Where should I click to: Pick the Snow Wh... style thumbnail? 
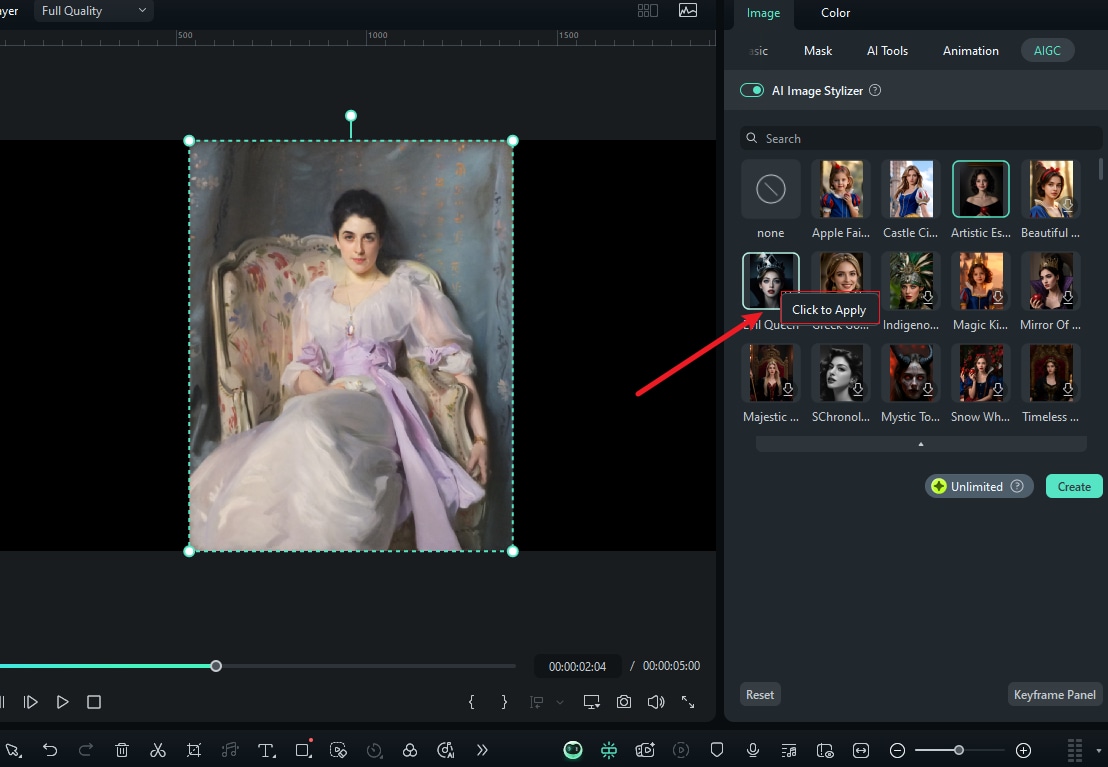(x=980, y=373)
